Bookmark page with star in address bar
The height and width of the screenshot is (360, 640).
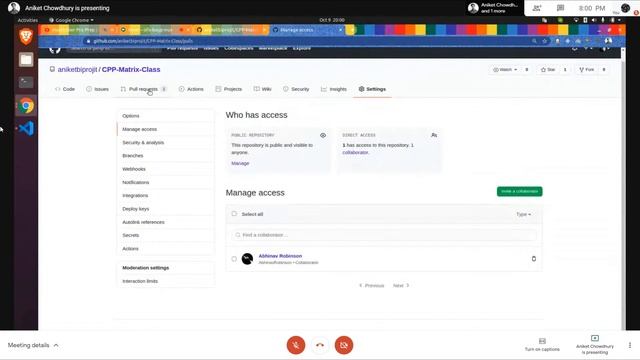click(544, 41)
